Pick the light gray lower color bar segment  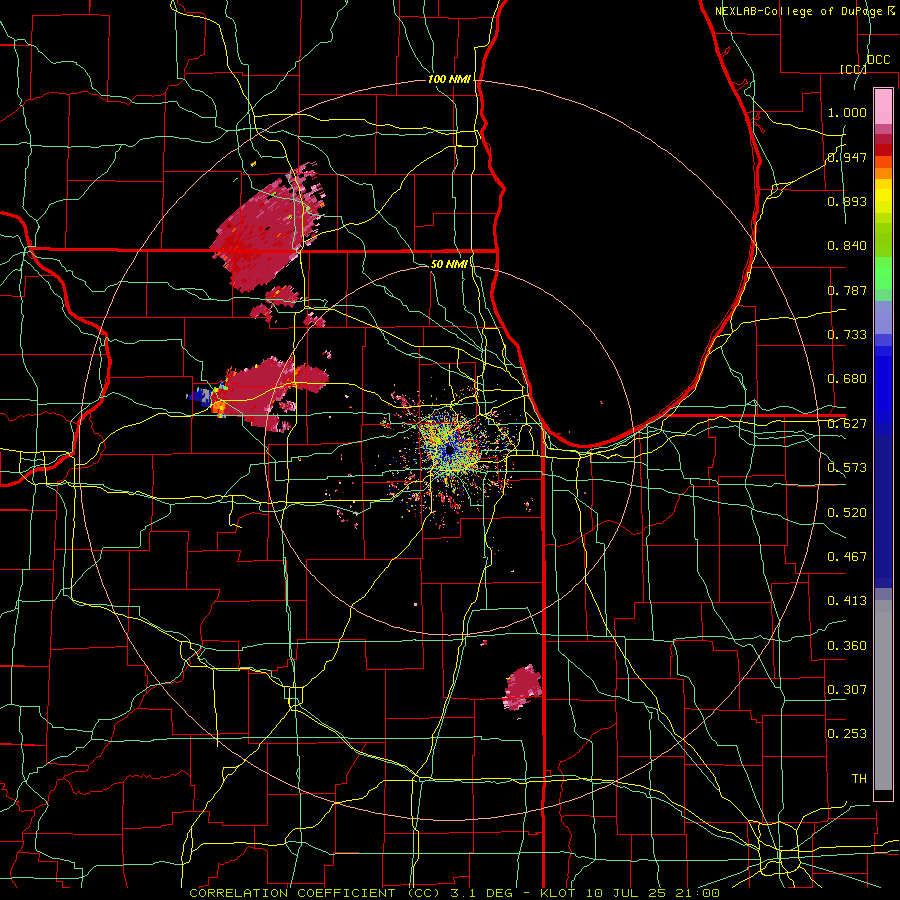click(x=883, y=695)
